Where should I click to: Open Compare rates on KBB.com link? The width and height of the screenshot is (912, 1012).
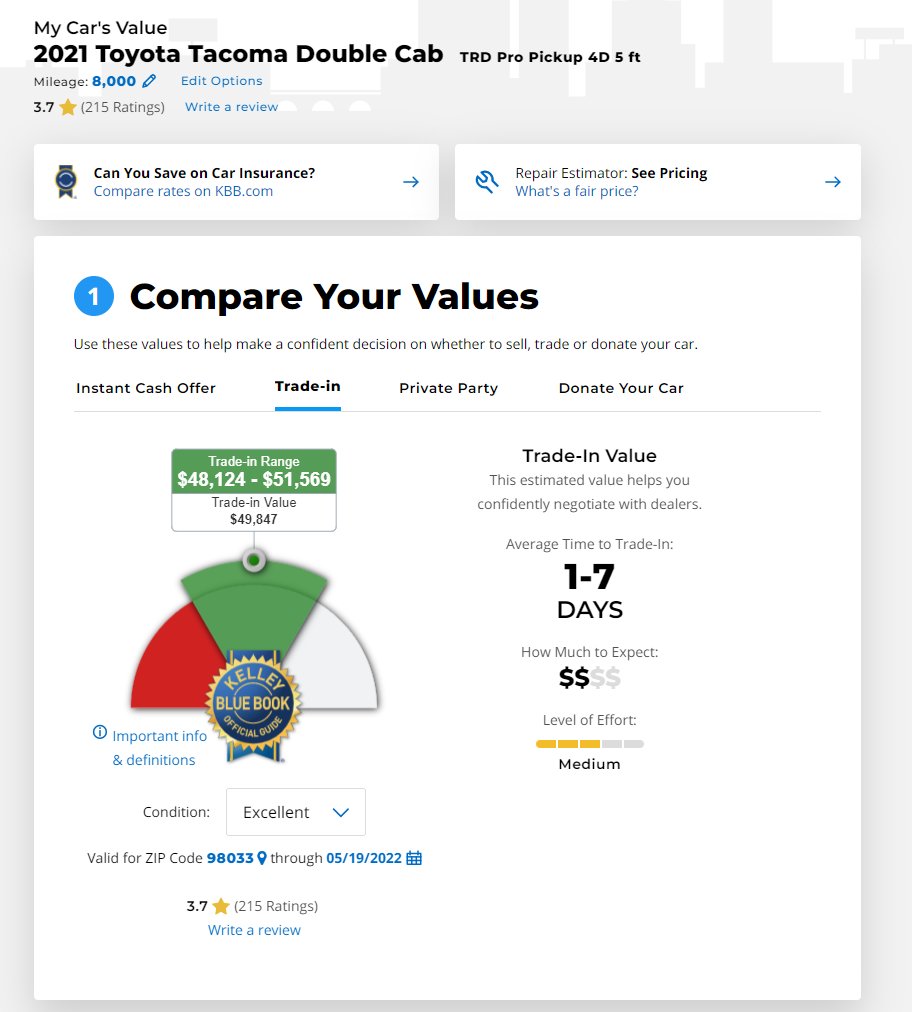tap(183, 191)
